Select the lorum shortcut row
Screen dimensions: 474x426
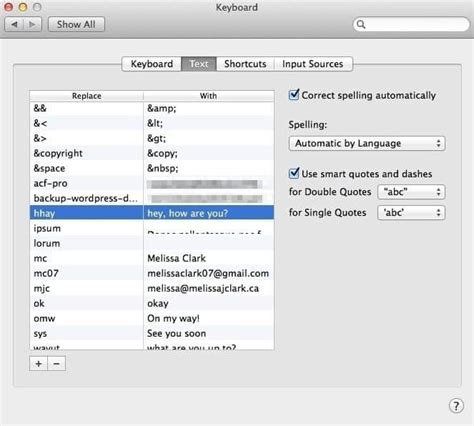pos(152,243)
